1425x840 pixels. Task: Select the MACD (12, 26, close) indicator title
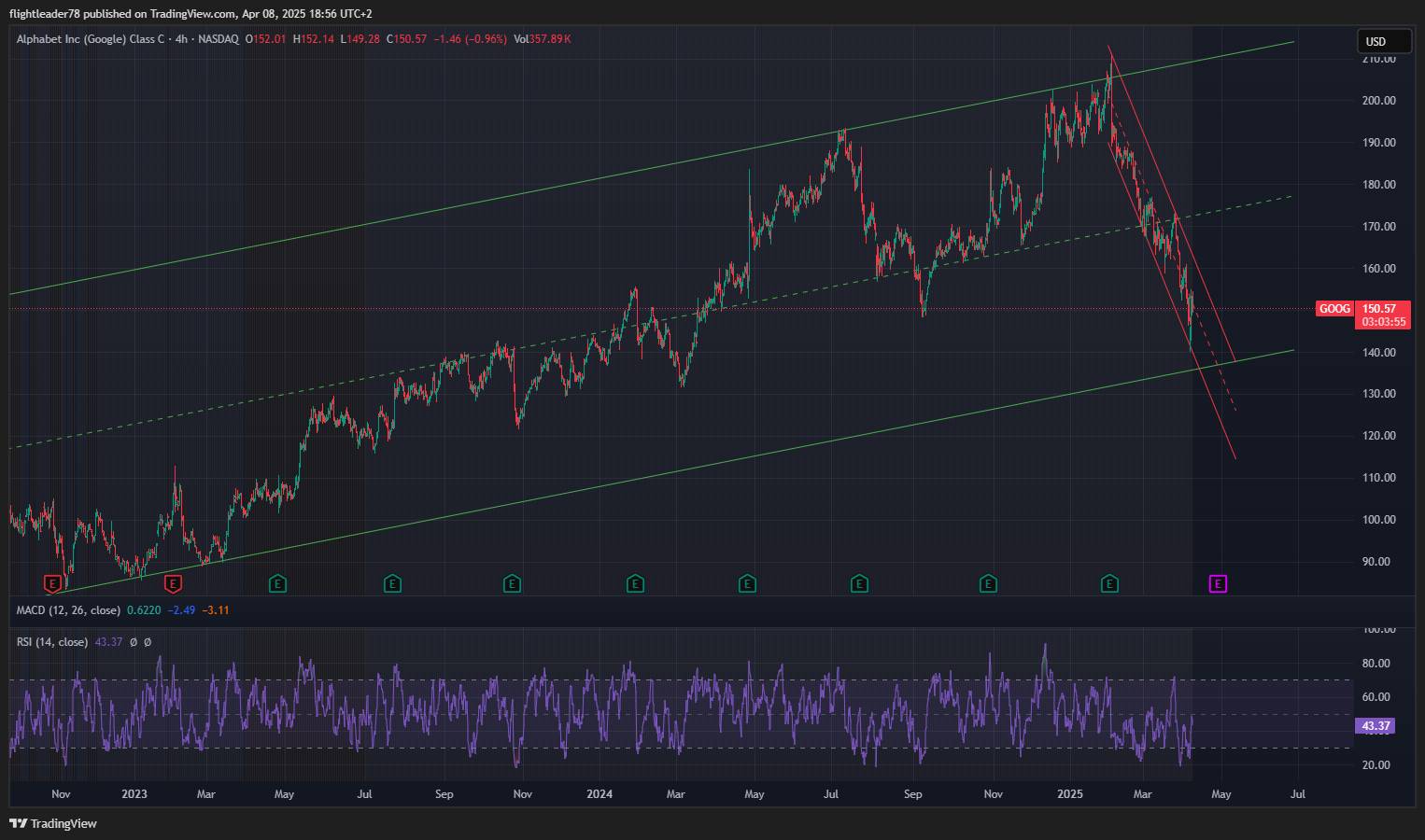[68, 610]
